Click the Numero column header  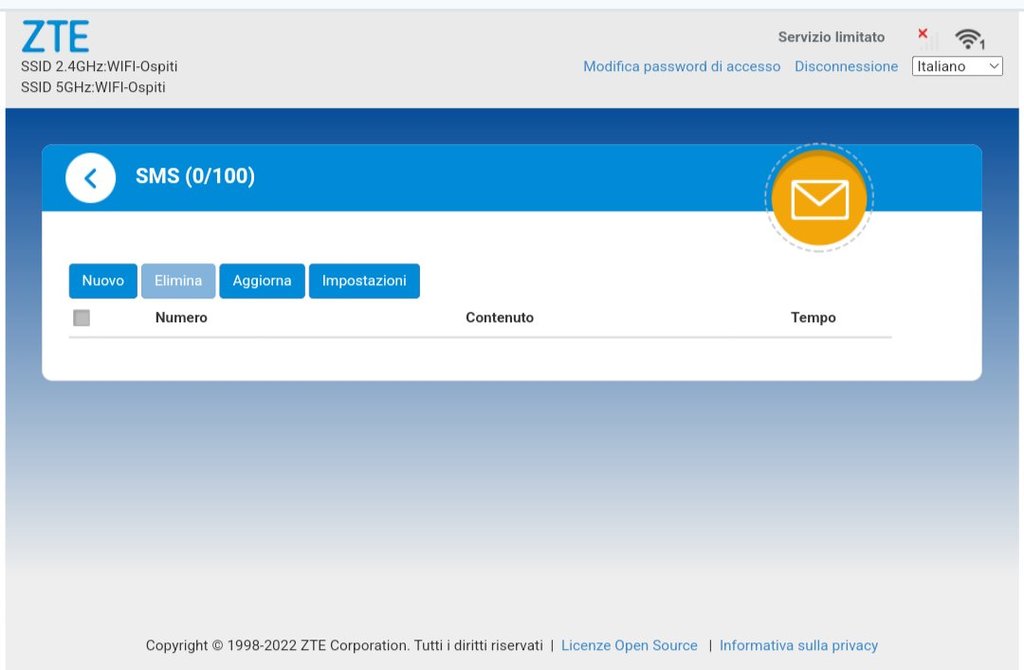[x=181, y=317]
